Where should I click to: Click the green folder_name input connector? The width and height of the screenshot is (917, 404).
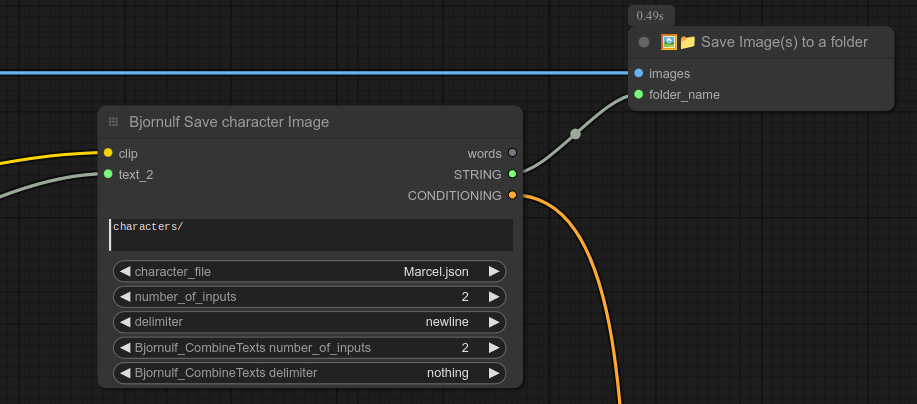638,94
